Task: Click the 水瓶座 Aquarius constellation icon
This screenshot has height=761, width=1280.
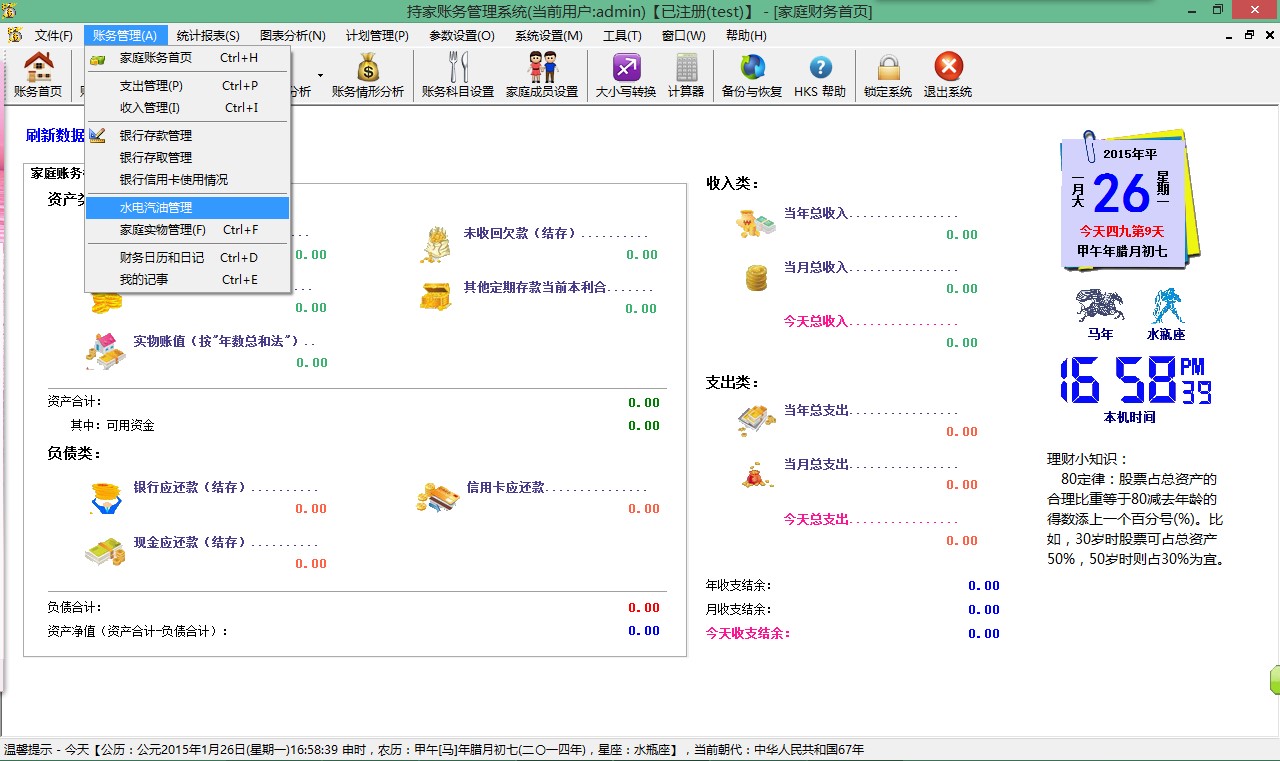Action: [1166, 305]
